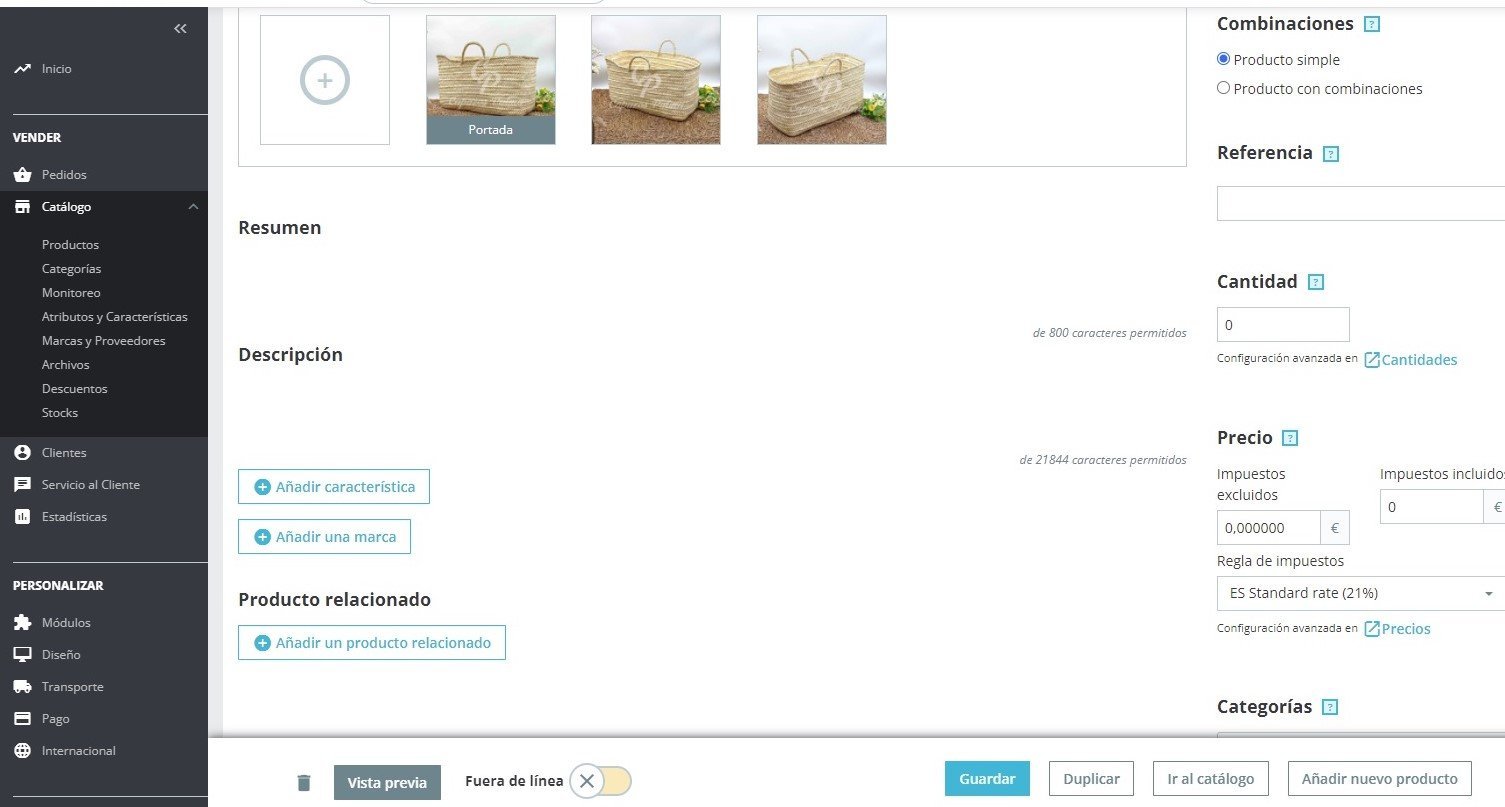This screenshot has width=1505, height=807.
Task: Click the Módulos puzzle icon
Action: tap(22, 623)
